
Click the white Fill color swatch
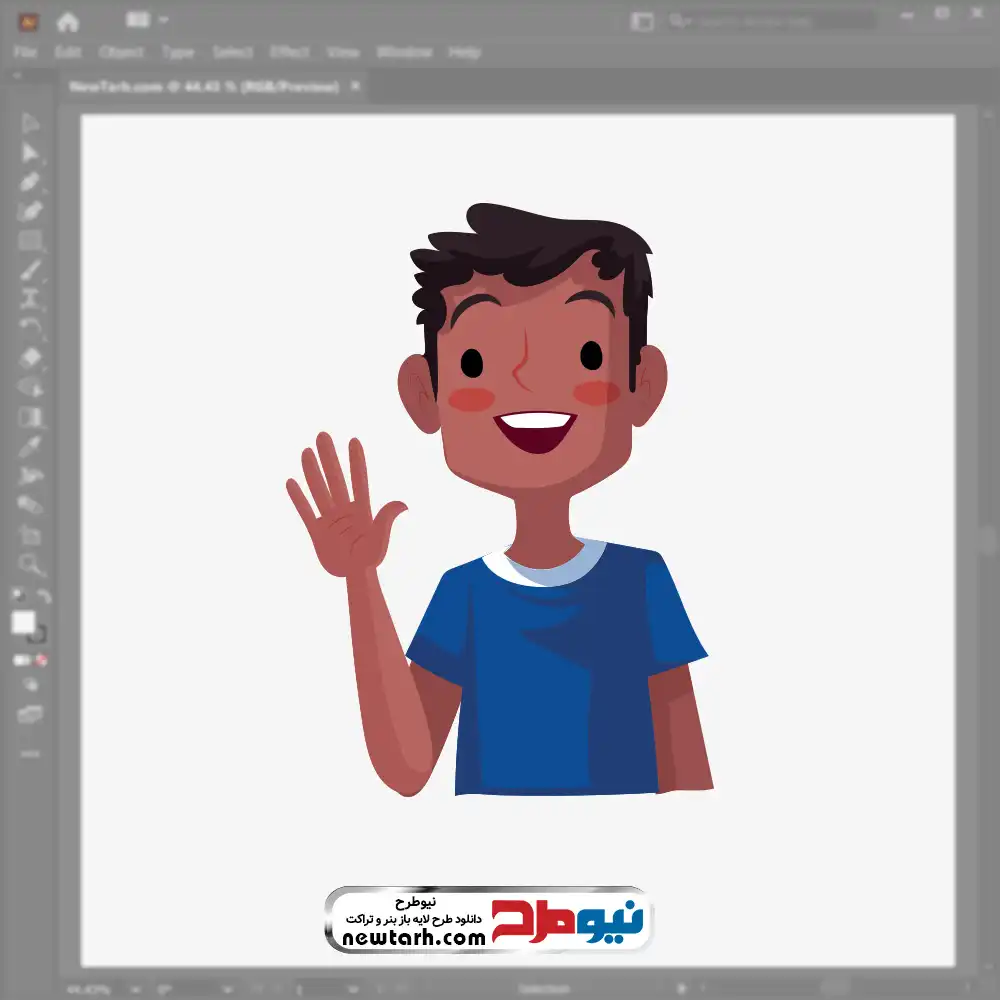[23, 623]
